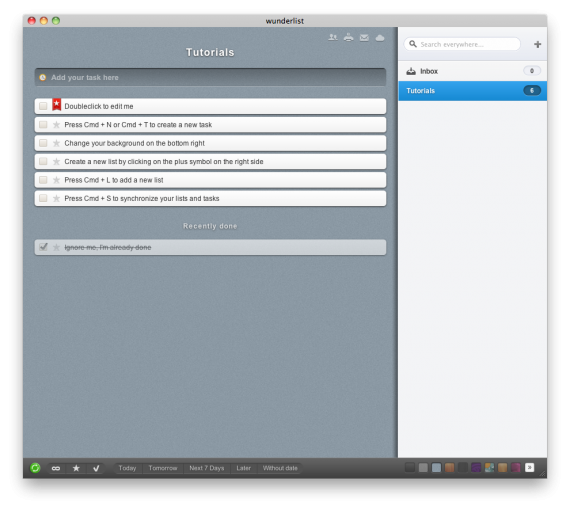570x510 pixels.
Task: Open the Inbox list
Action: (472, 71)
